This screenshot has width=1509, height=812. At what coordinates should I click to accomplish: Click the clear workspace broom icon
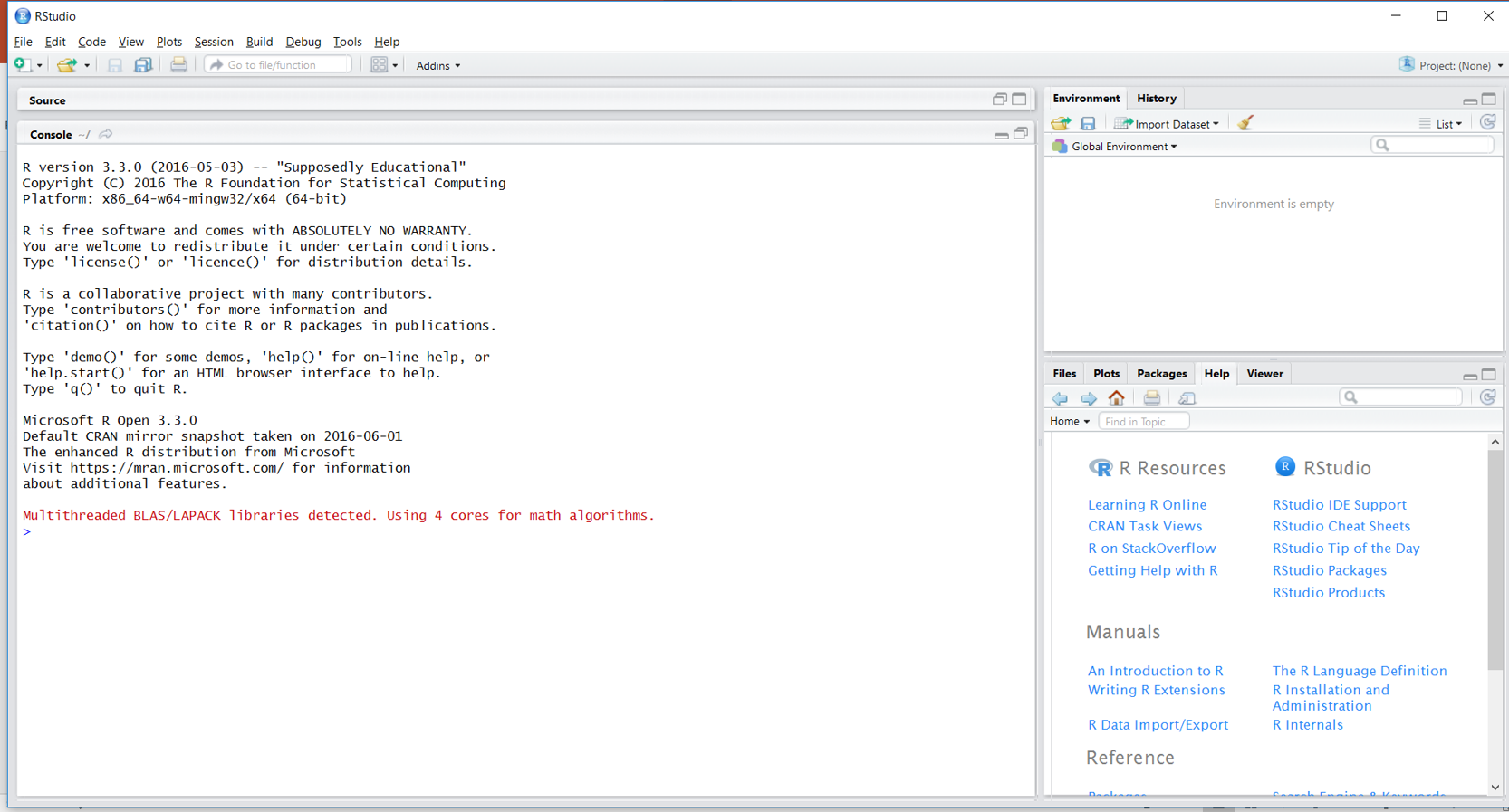(x=1245, y=123)
